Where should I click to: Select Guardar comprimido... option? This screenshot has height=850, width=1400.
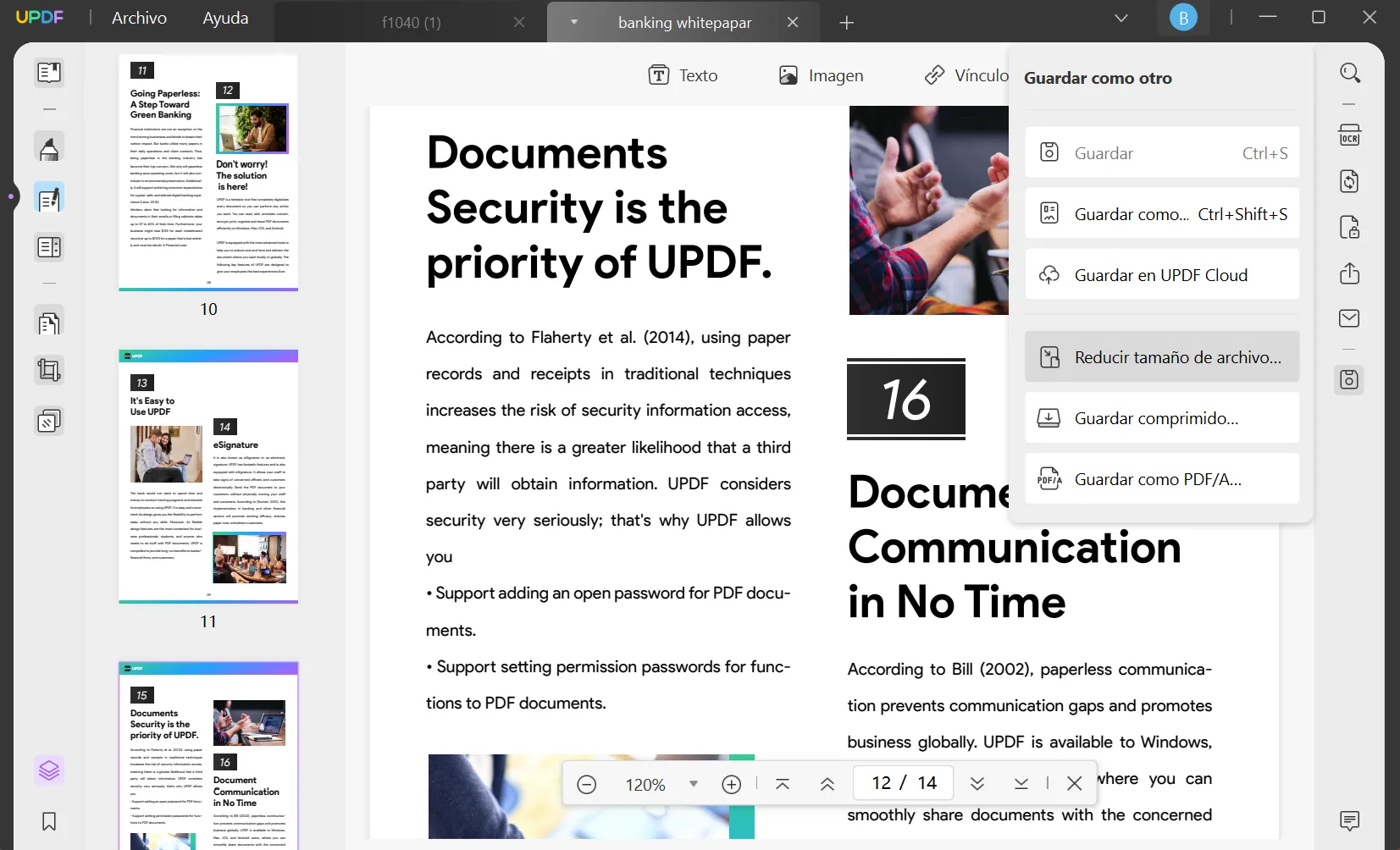[x=1162, y=418]
